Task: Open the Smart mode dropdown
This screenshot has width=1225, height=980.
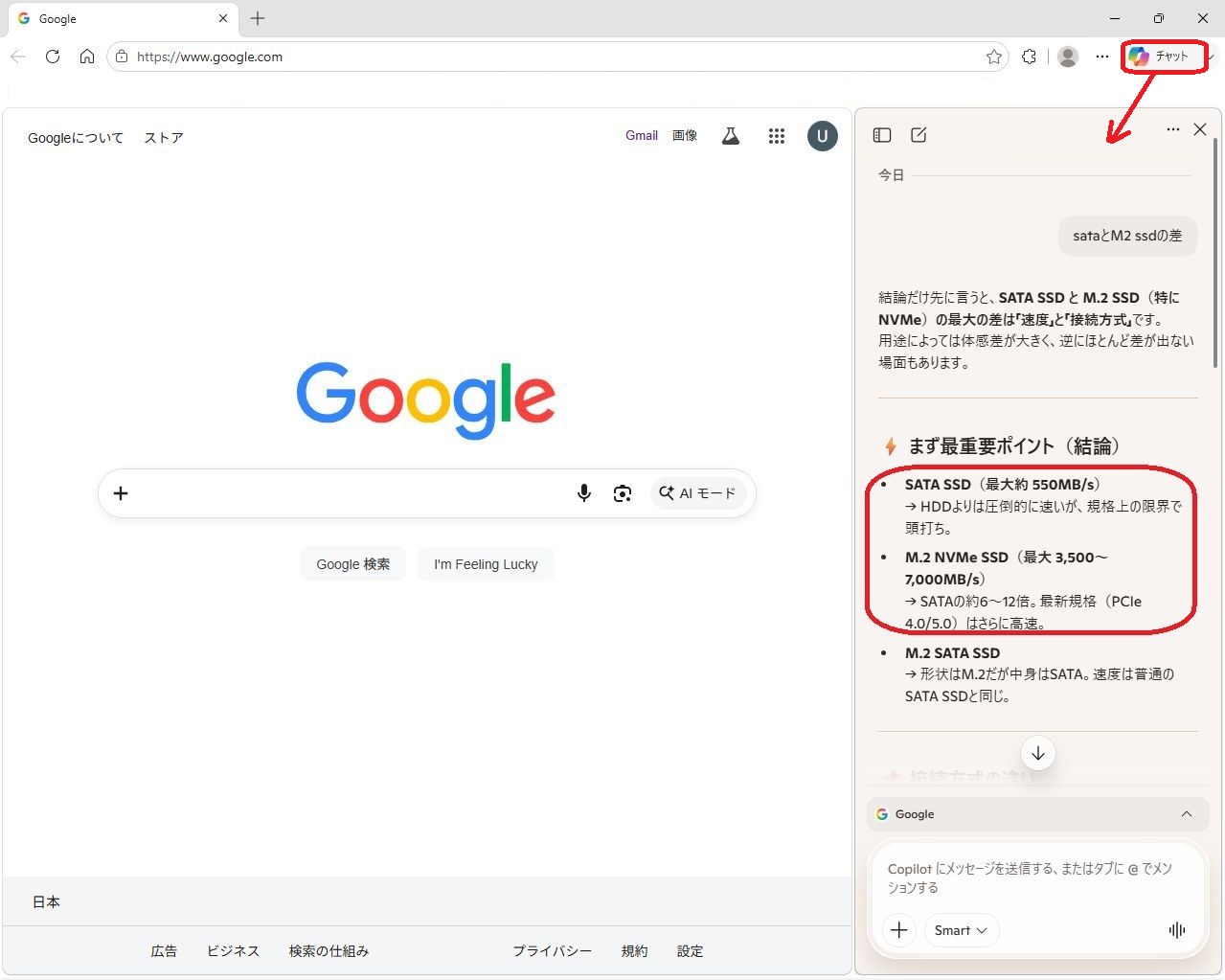Action: click(961, 930)
